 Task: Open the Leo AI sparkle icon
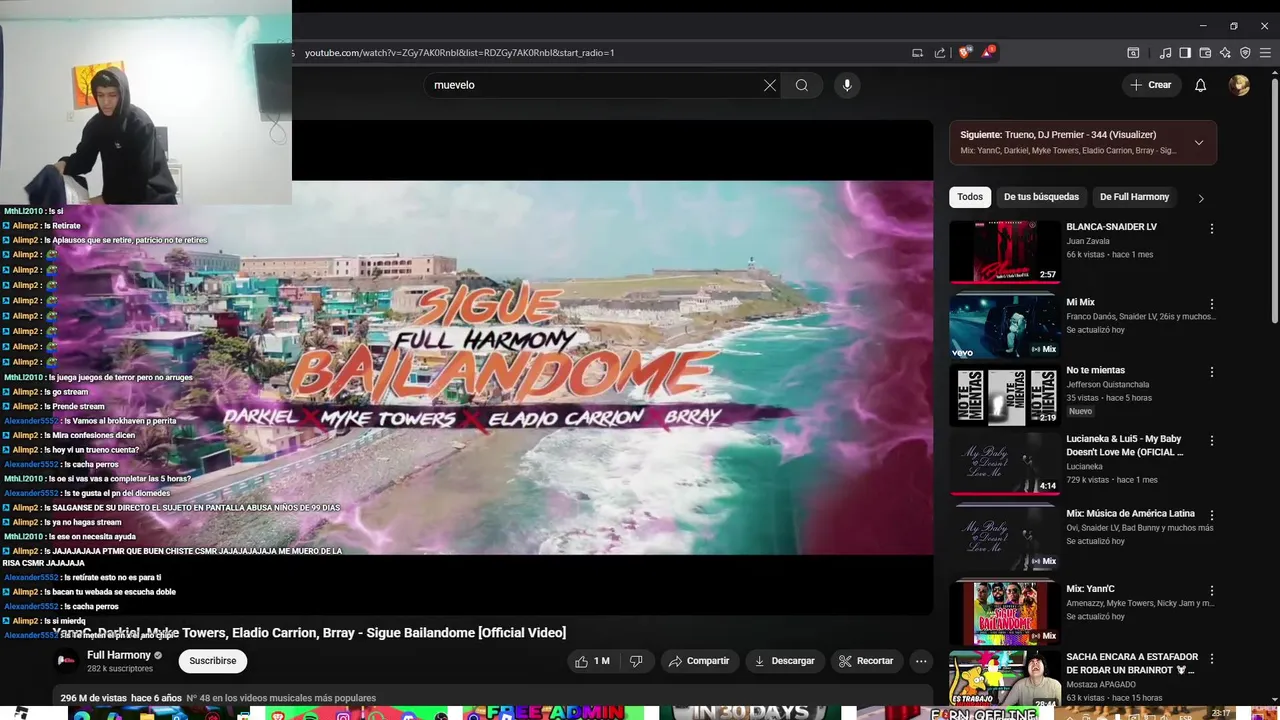click(x=1225, y=53)
